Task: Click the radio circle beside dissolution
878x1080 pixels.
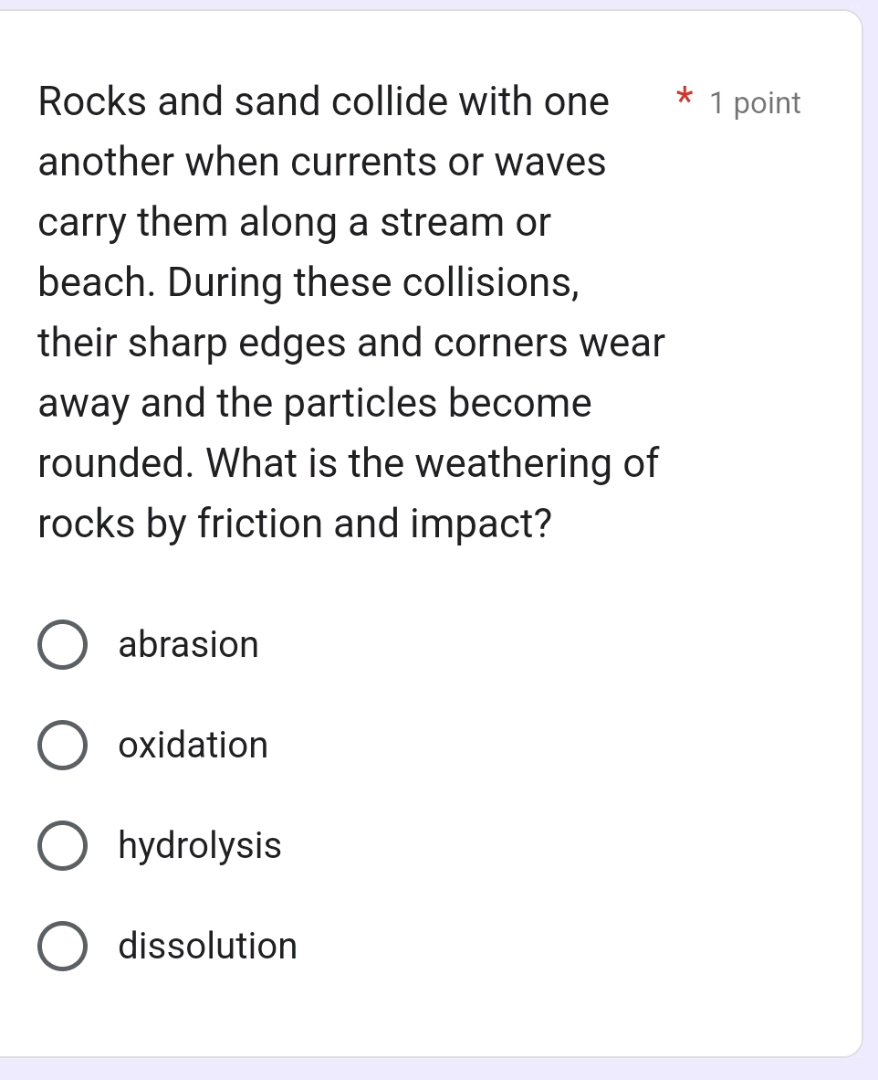Action: [x=62, y=946]
